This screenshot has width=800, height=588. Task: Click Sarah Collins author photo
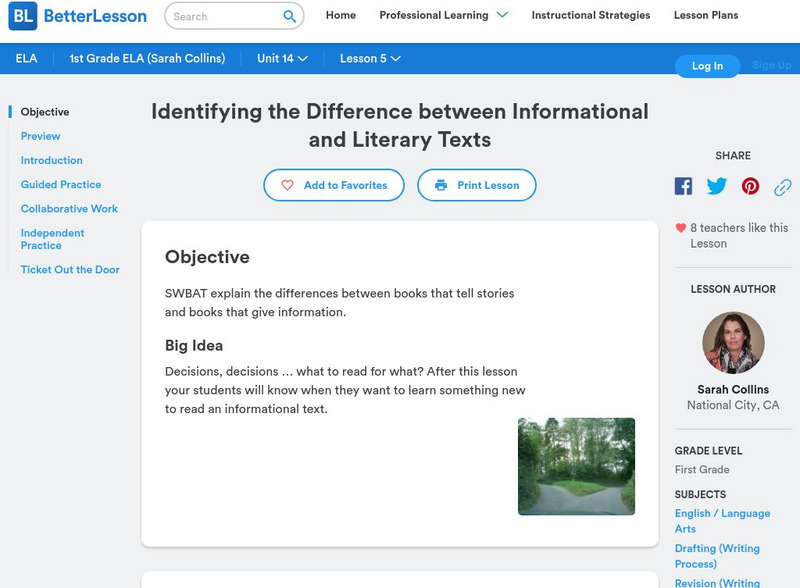(733, 343)
